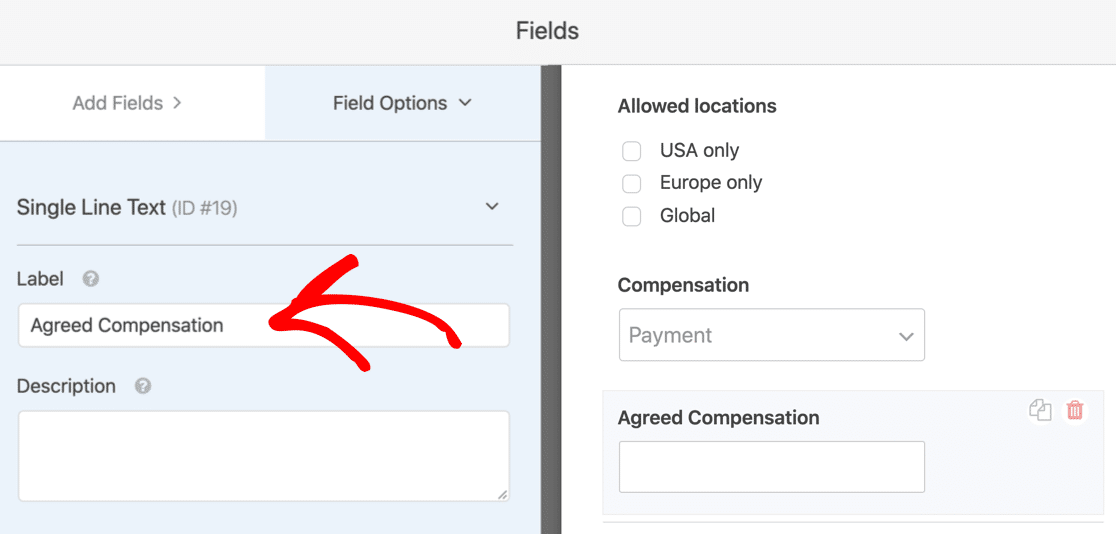Screen dimensions: 1116x534
Task: Click inside the Description text area
Action: [x=263, y=456]
